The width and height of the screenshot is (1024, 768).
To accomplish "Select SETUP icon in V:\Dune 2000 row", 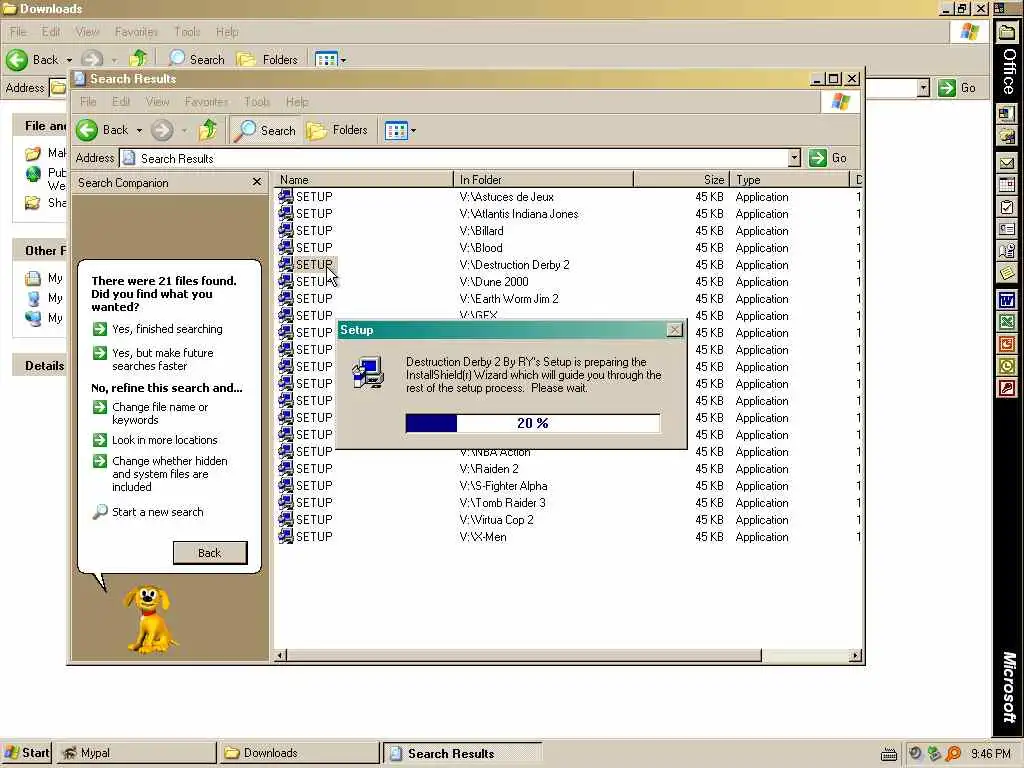I will point(285,281).
